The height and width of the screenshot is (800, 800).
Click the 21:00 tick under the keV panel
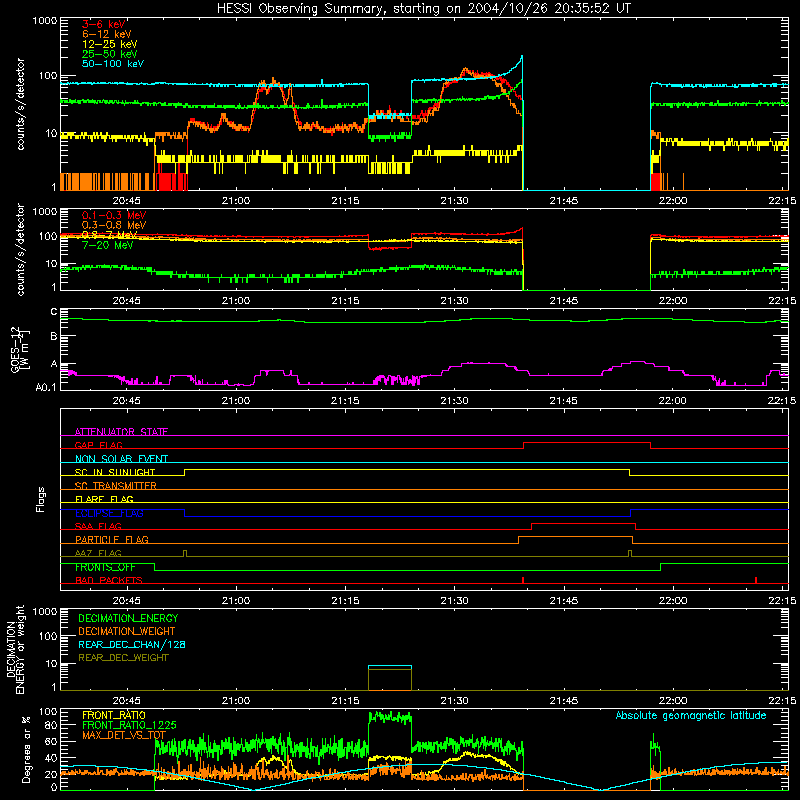coord(236,201)
